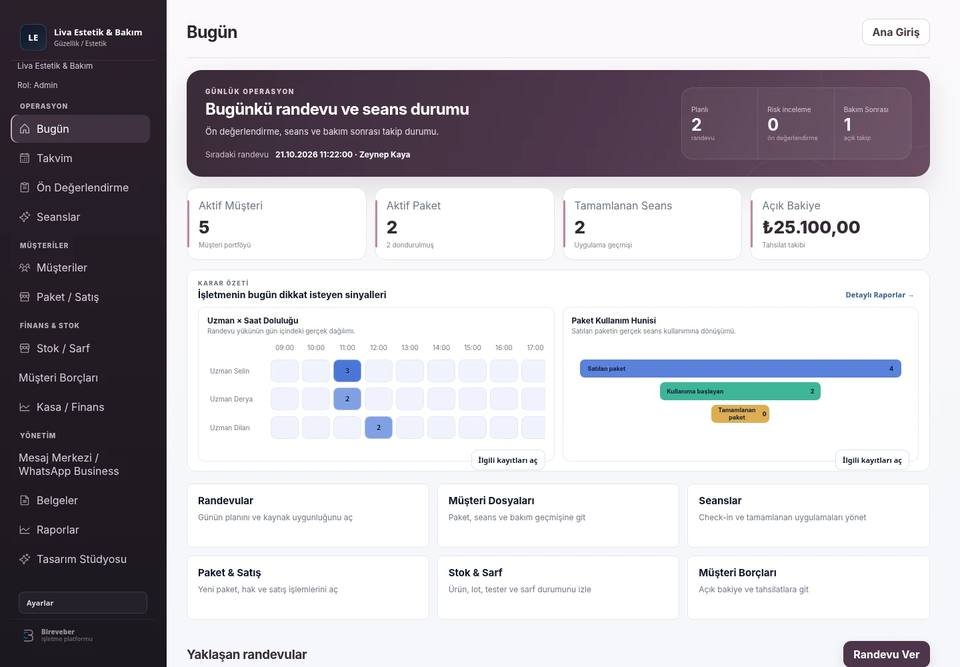
Task: Open the Ayarlar settings button
Action: coord(83,603)
